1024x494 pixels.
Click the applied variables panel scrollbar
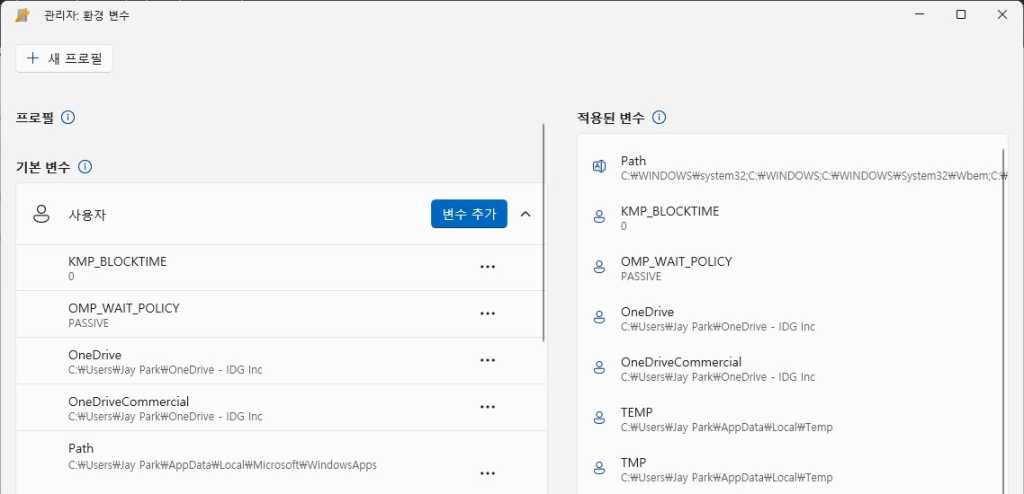point(1005,300)
